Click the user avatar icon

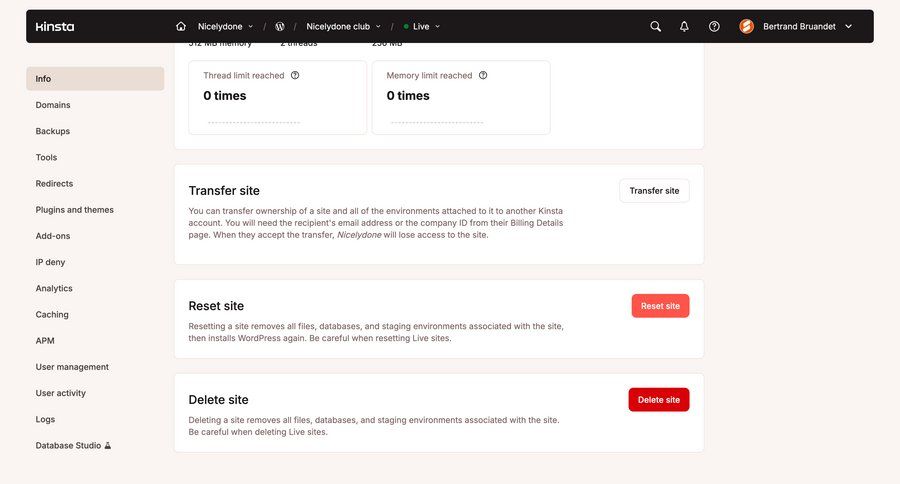(x=746, y=27)
